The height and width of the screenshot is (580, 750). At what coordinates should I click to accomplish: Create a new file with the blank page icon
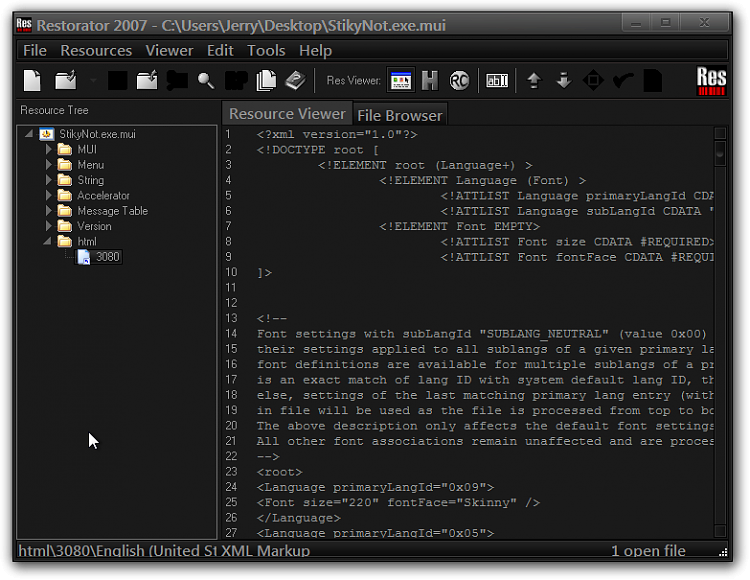(32, 80)
